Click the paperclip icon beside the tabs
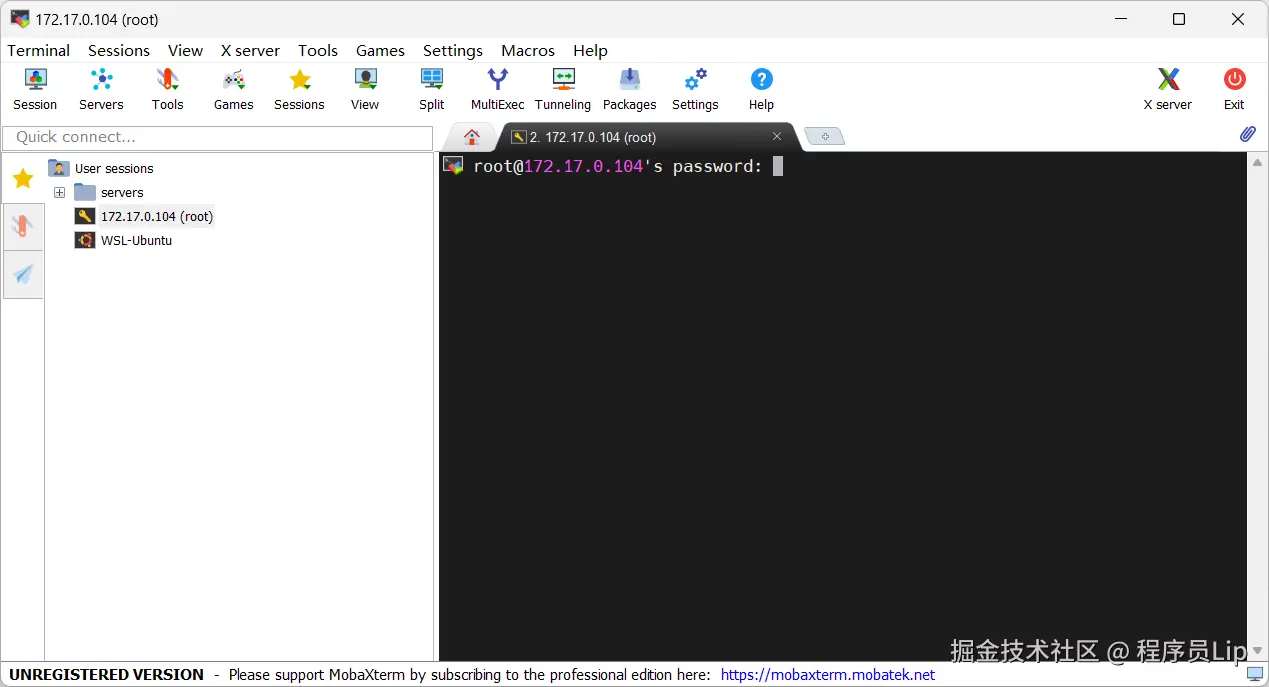1269x687 pixels. (x=1247, y=134)
